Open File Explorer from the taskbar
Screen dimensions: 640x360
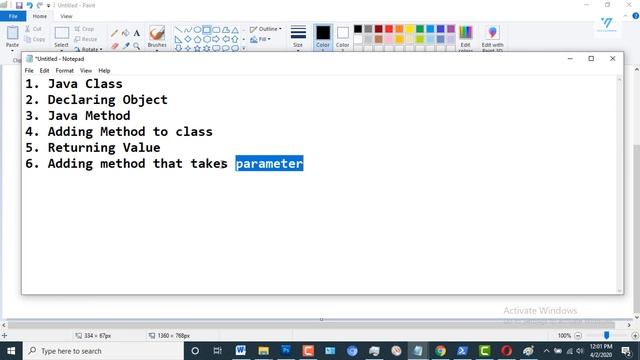pyautogui.click(x=263, y=351)
